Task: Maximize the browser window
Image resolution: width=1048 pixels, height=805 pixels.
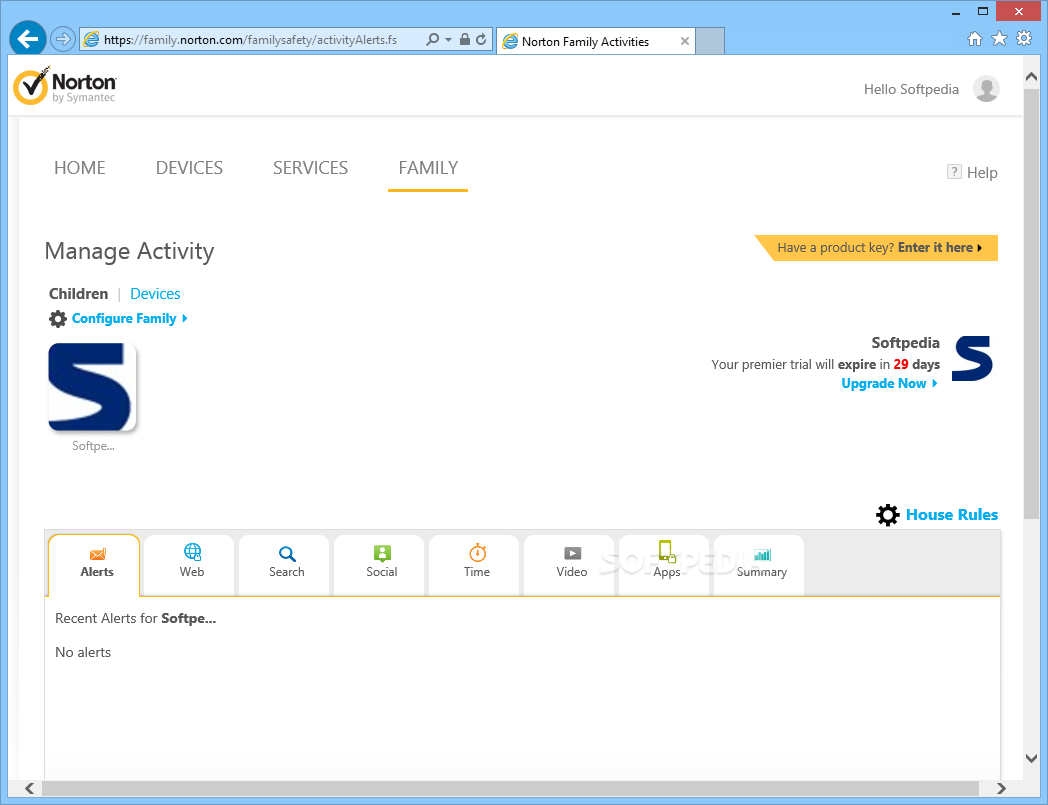Action: click(x=982, y=11)
